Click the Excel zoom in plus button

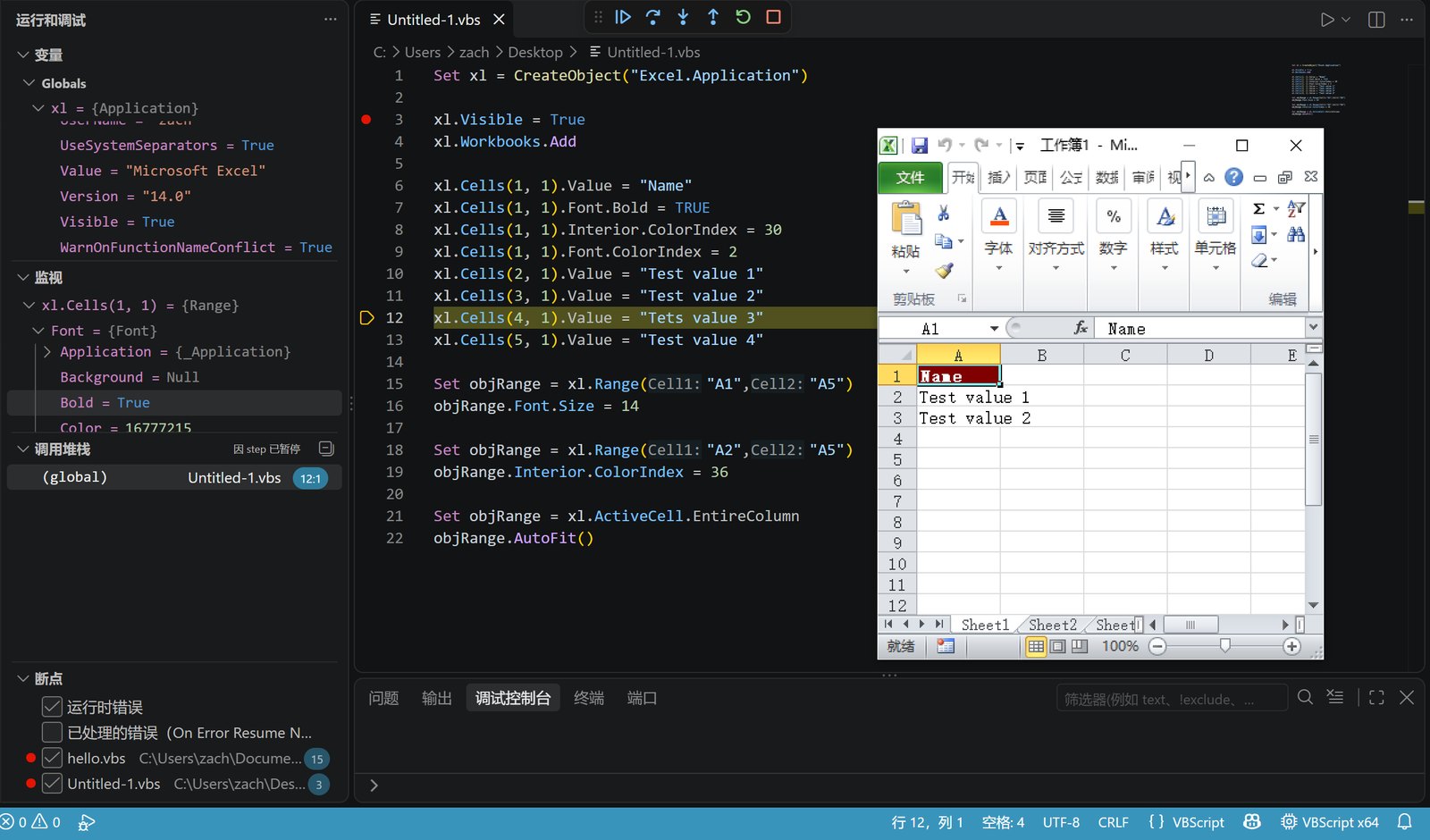[x=1291, y=646]
